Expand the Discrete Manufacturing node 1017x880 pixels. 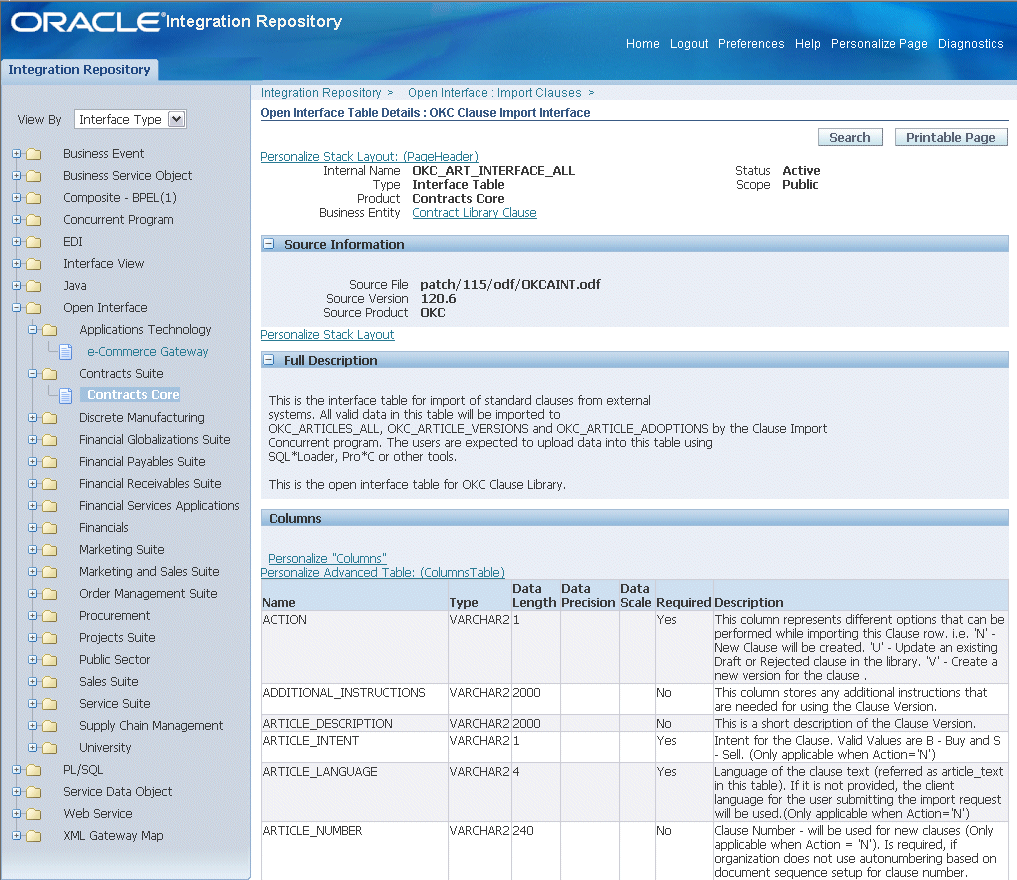pos(33,418)
